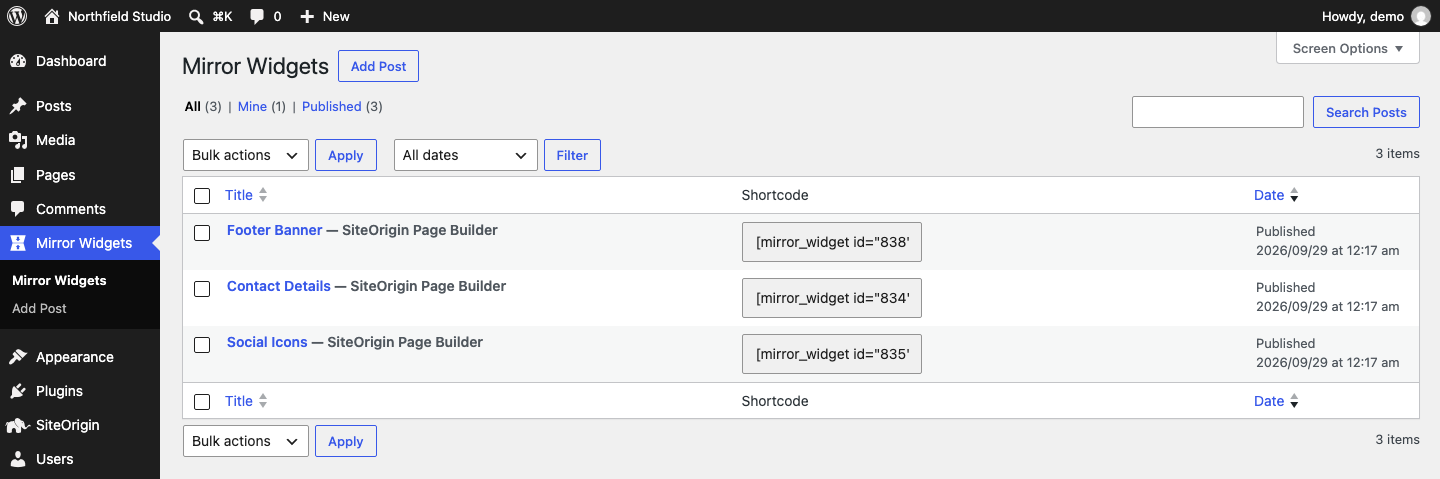The width and height of the screenshot is (1440, 479).
Task: Click the Add Post button beside the heading
Action: point(378,66)
